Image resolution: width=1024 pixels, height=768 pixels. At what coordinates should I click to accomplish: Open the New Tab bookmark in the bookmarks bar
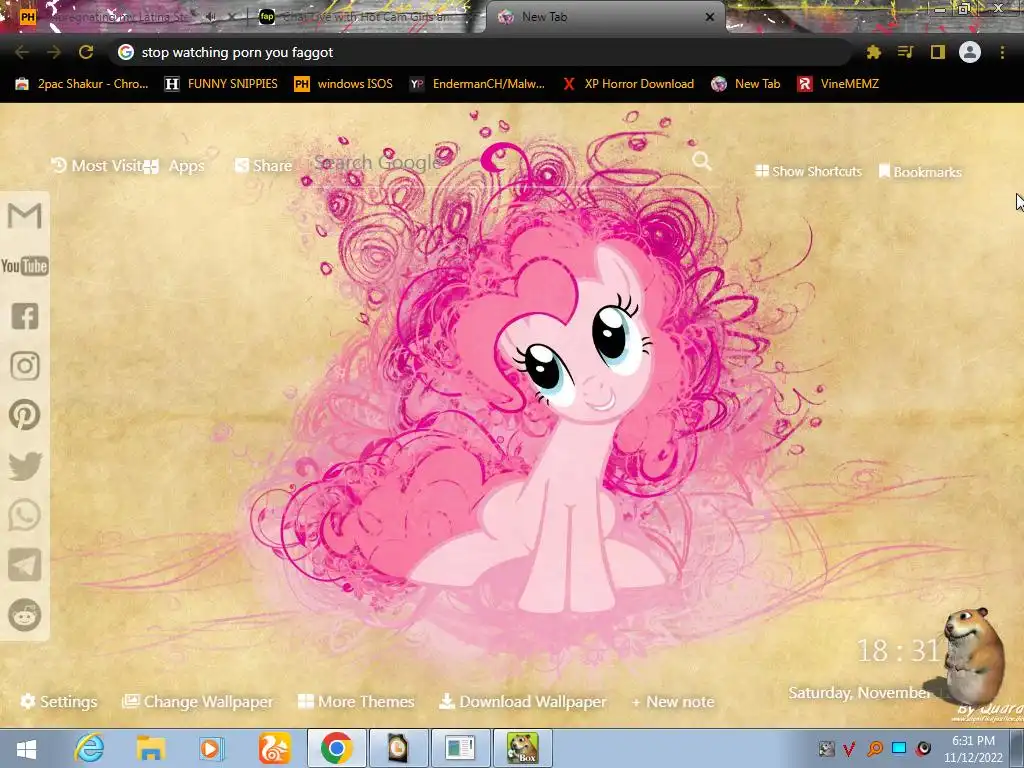(746, 84)
